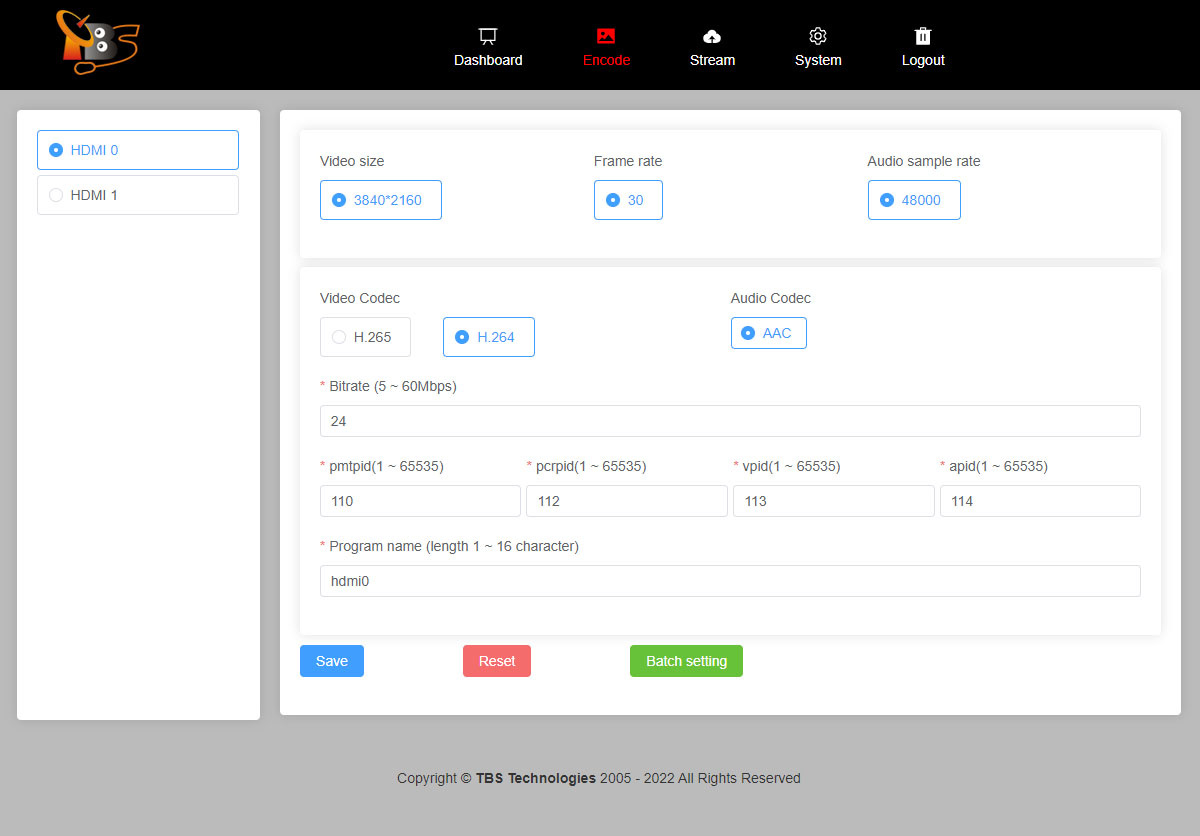Select 3840*2160 video size option

pos(380,200)
